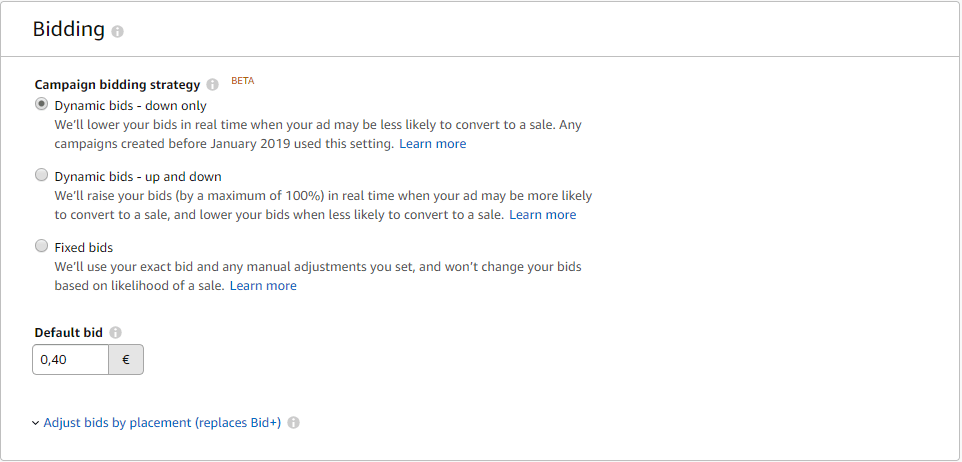Click the 'Fixed bids' label text
The image size is (962, 462).
(x=83, y=247)
